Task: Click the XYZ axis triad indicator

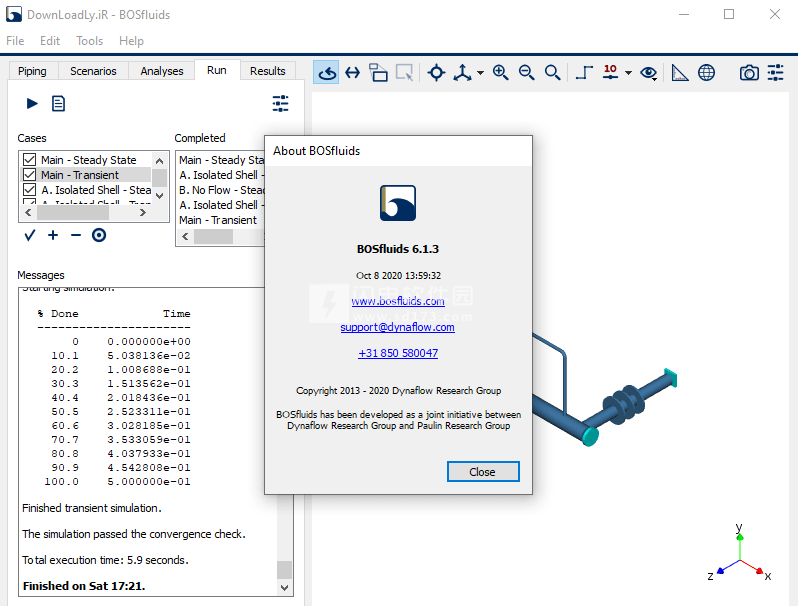Action: click(739, 553)
